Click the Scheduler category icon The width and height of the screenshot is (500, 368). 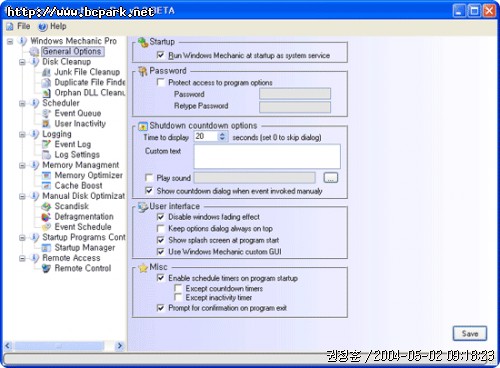[x=34, y=103]
